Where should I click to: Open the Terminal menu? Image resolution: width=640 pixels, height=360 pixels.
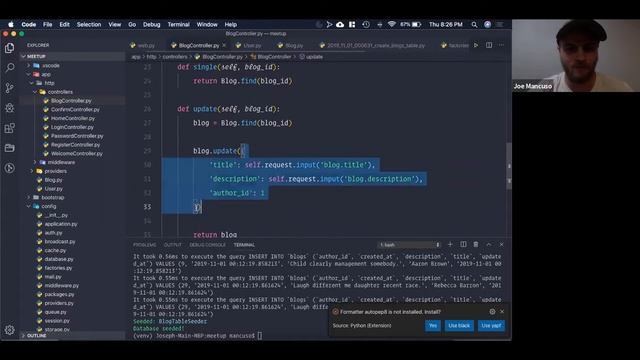(178, 24)
